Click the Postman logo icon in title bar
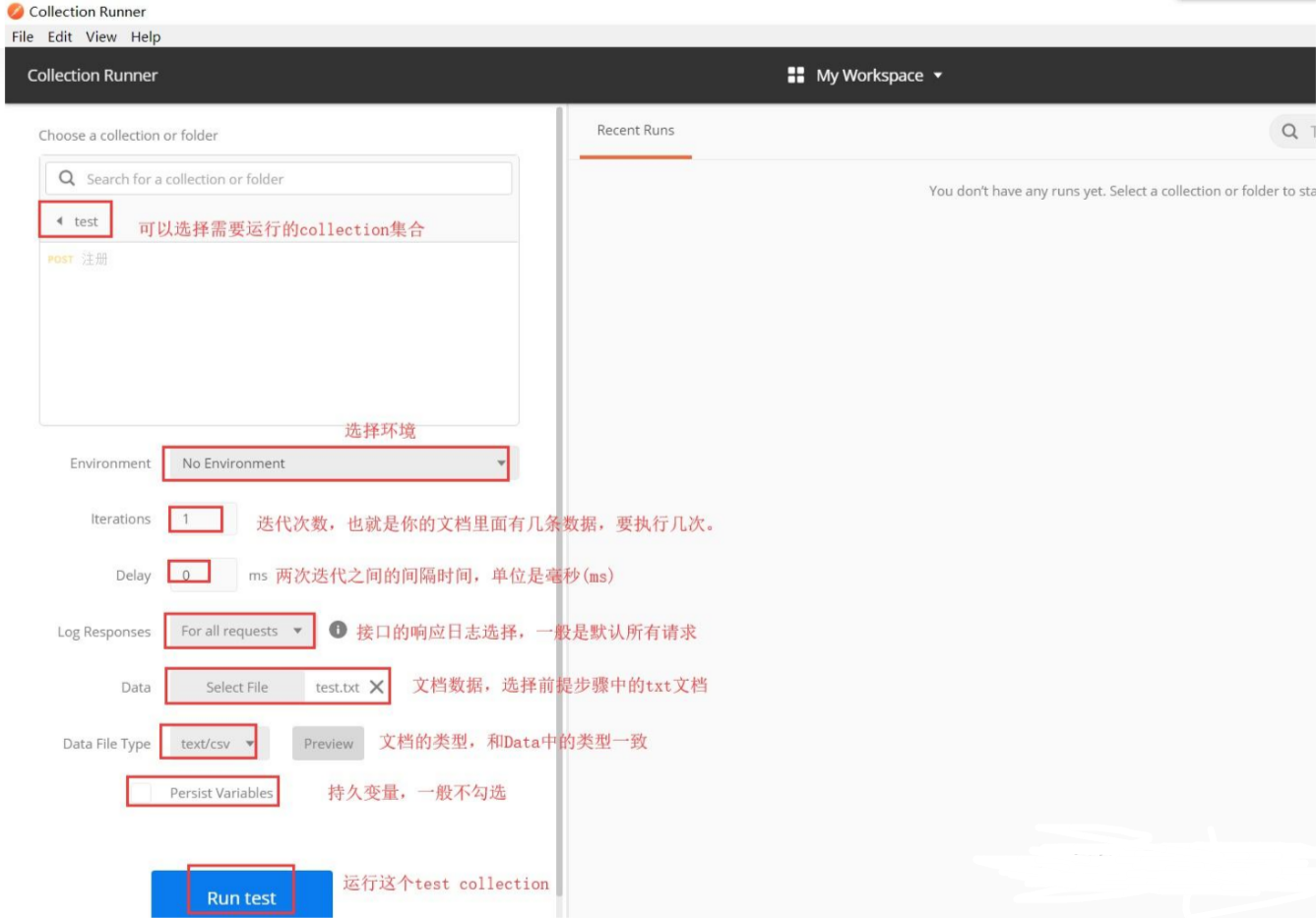 coord(15,12)
